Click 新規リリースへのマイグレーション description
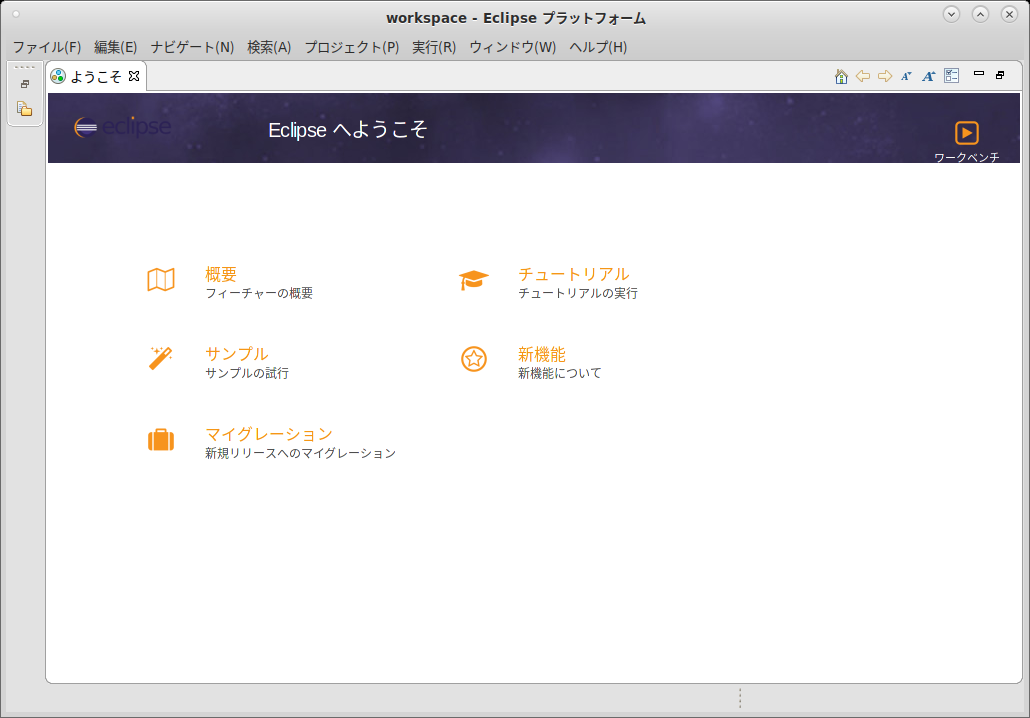This screenshot has width=1030, height=718. point(300,453)
